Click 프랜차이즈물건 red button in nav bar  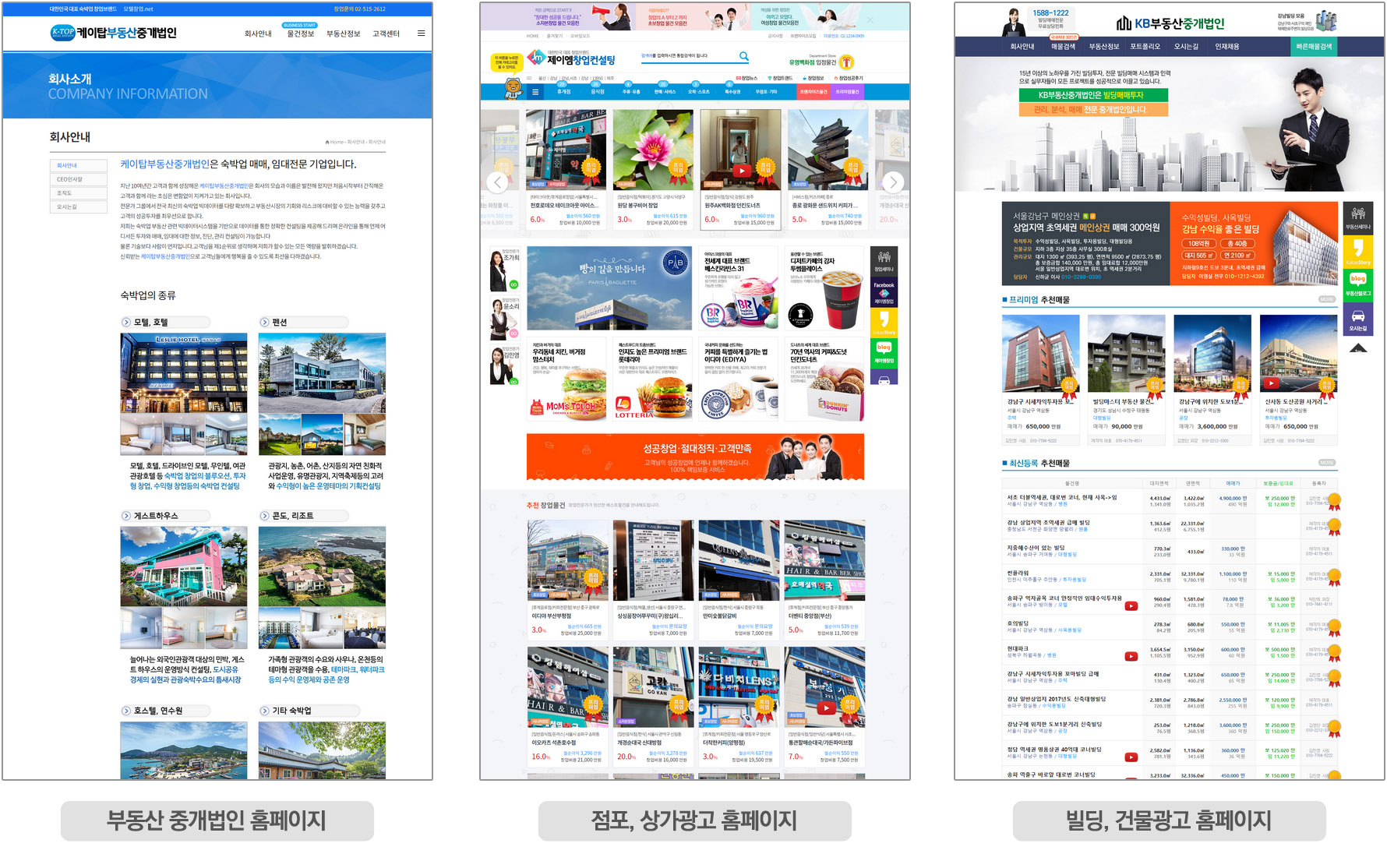(813, 92)
